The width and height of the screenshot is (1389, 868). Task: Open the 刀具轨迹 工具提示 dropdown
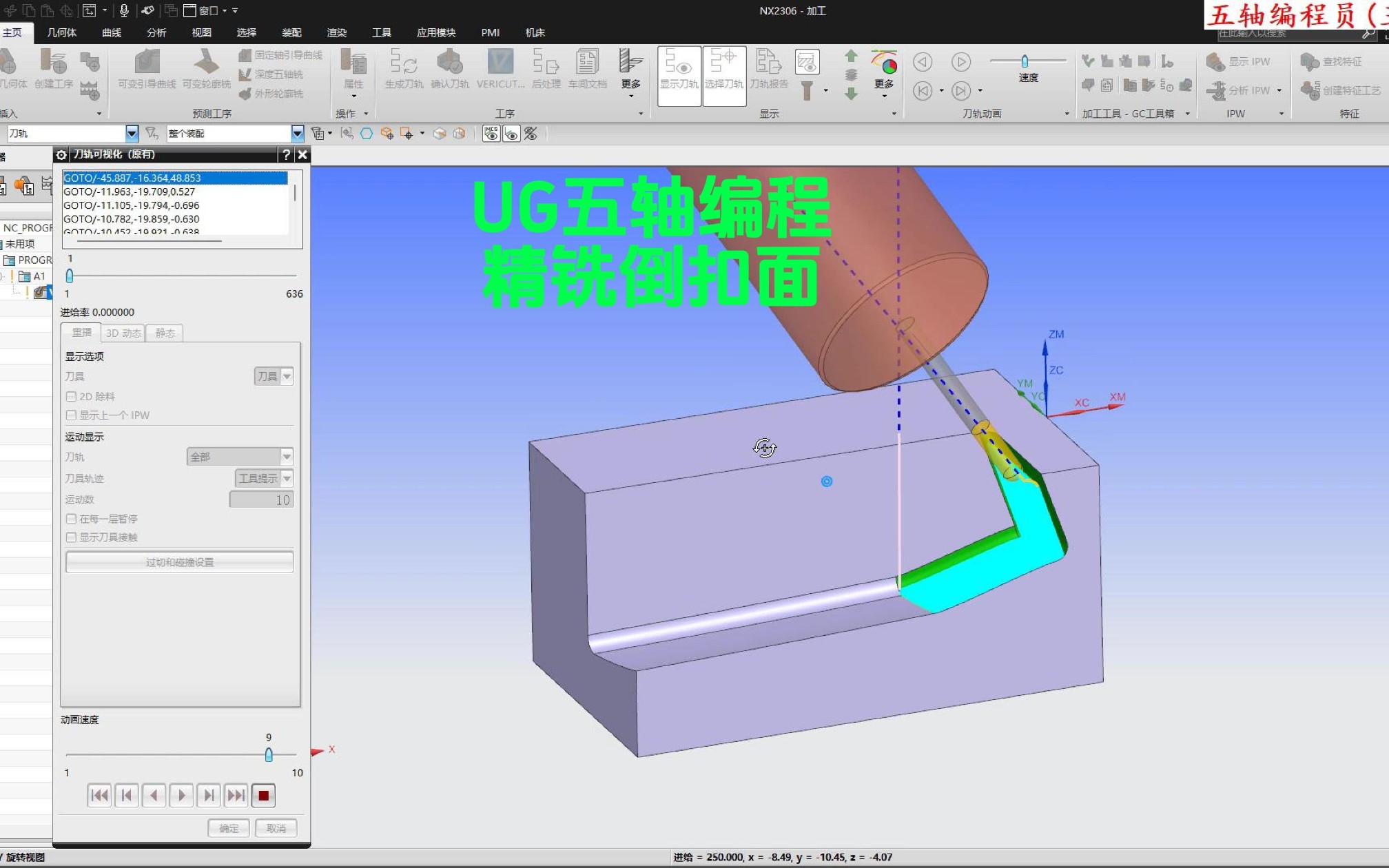click(287, 478)
